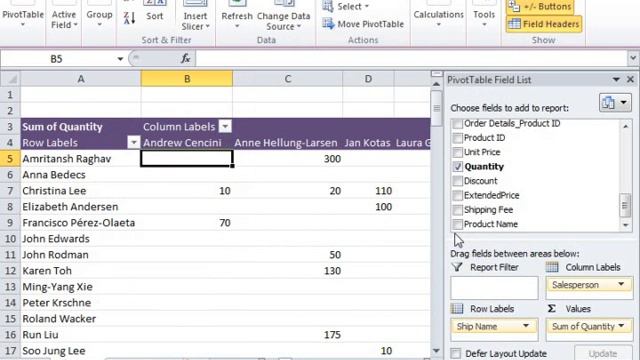
Task: Uncheck the Quantity field
Action: 458,167
